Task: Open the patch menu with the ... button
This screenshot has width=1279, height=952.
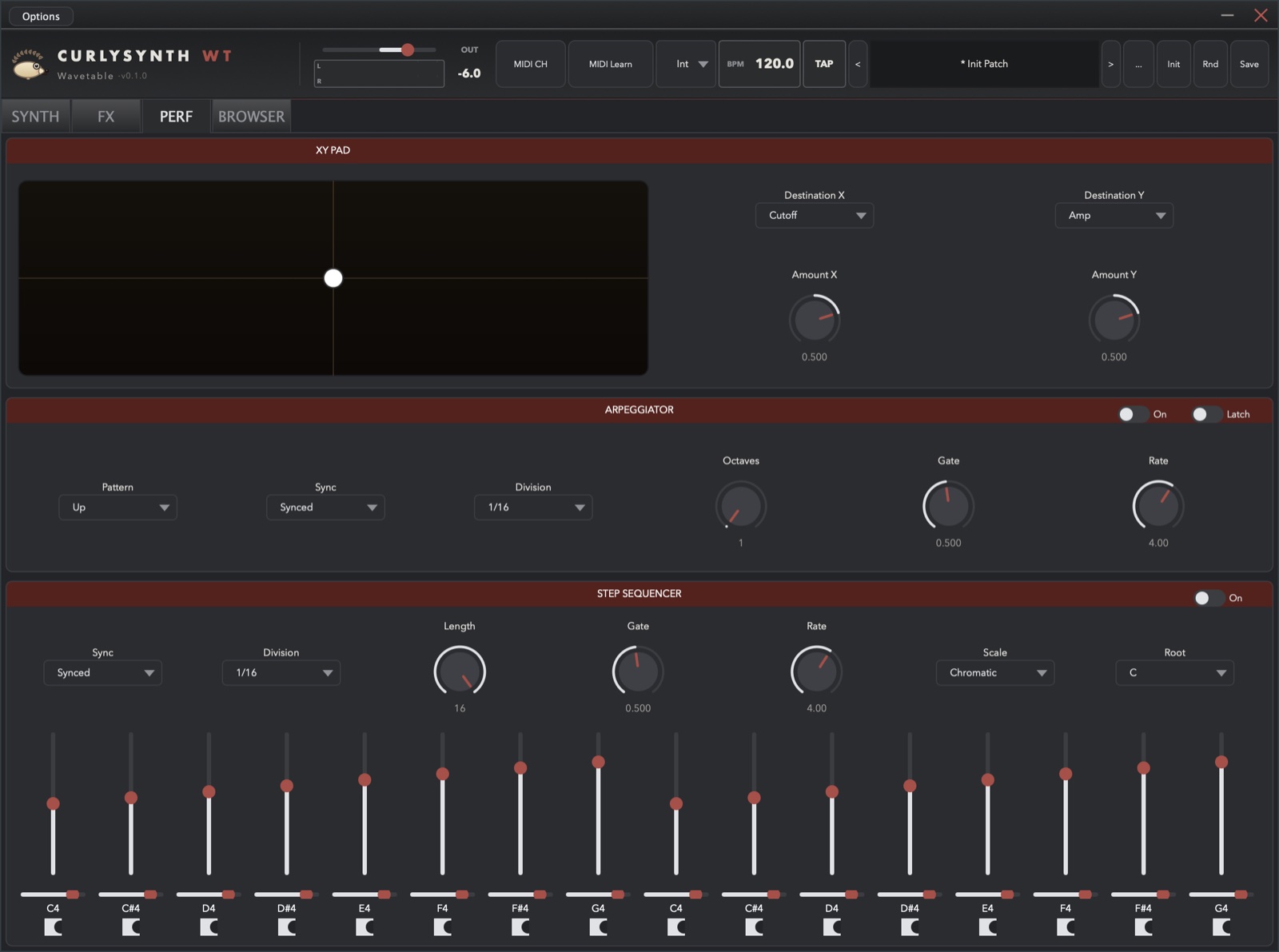Action: tap(1138, 64)
